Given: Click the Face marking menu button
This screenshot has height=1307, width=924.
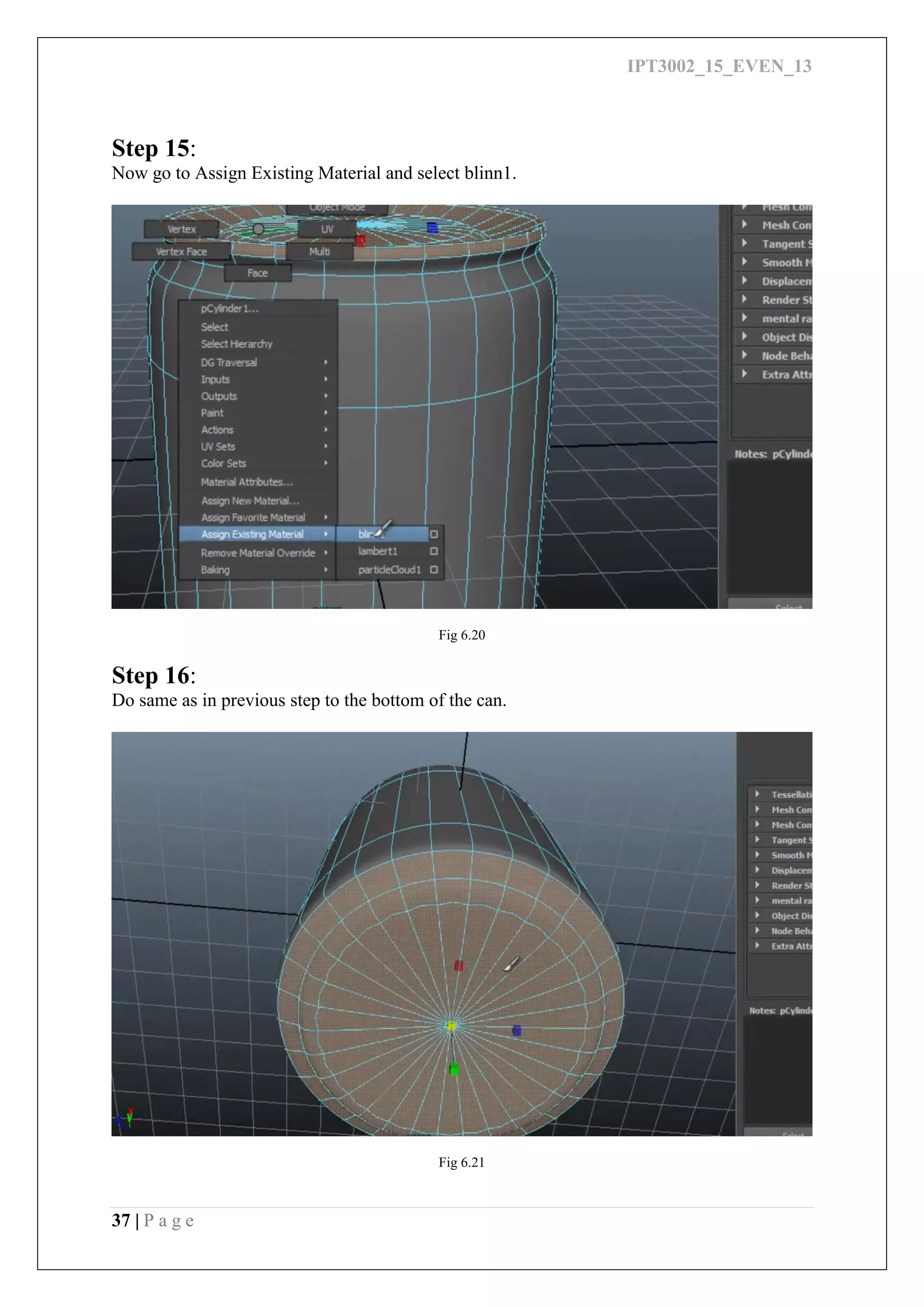Looking at the screenshot, I should pos(257,273).
